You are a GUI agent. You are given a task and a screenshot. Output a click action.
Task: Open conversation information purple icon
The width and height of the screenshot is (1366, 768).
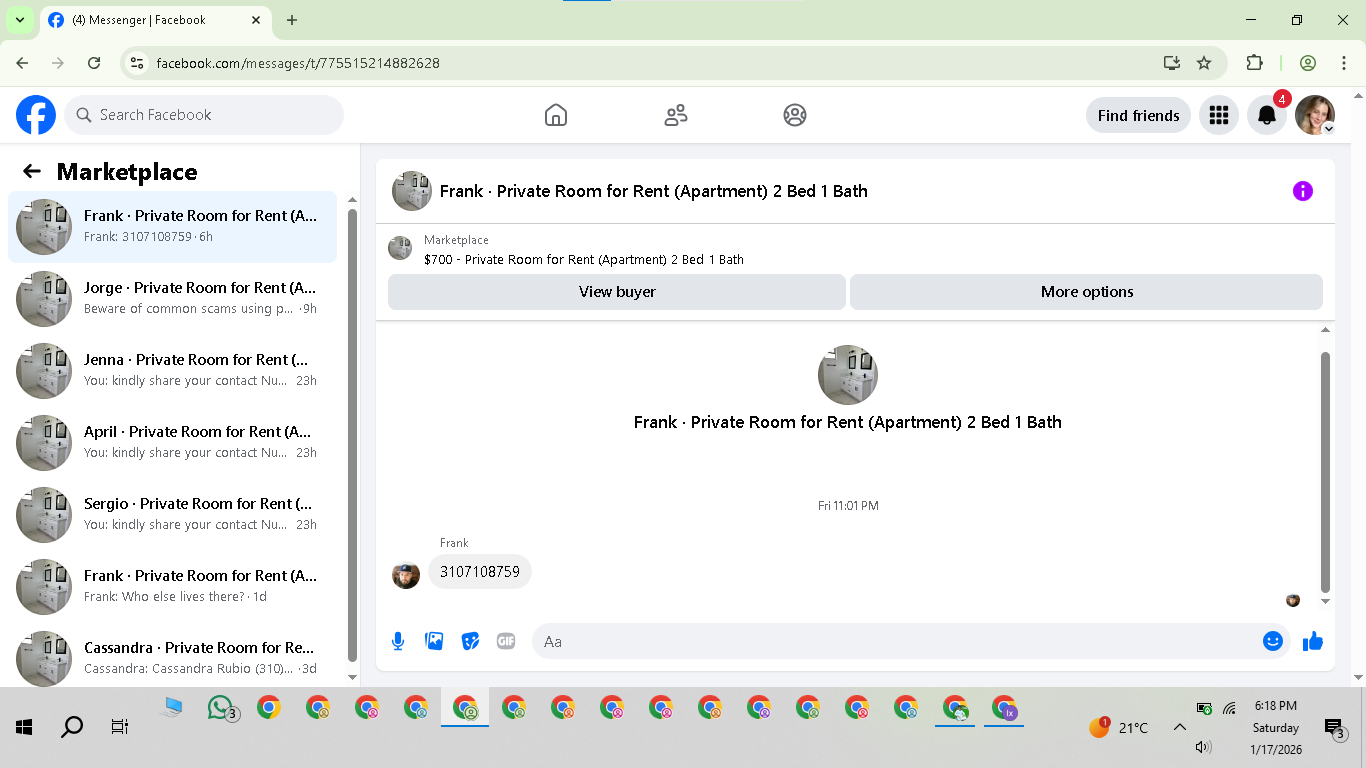pos(1302,191)
